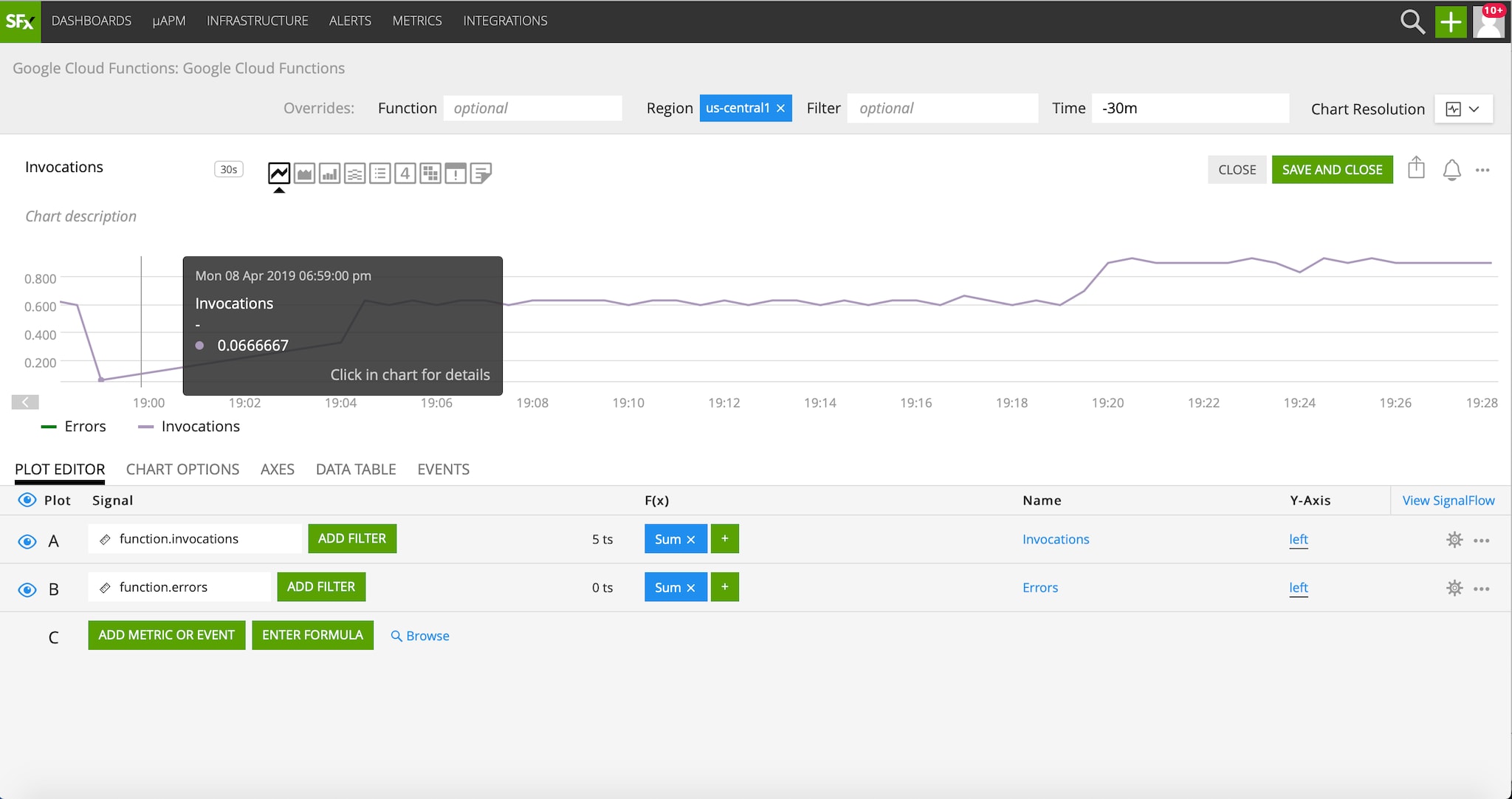Switch to the CHART OPTIONS tab
1512x799 pixels.
coord(182,470)
